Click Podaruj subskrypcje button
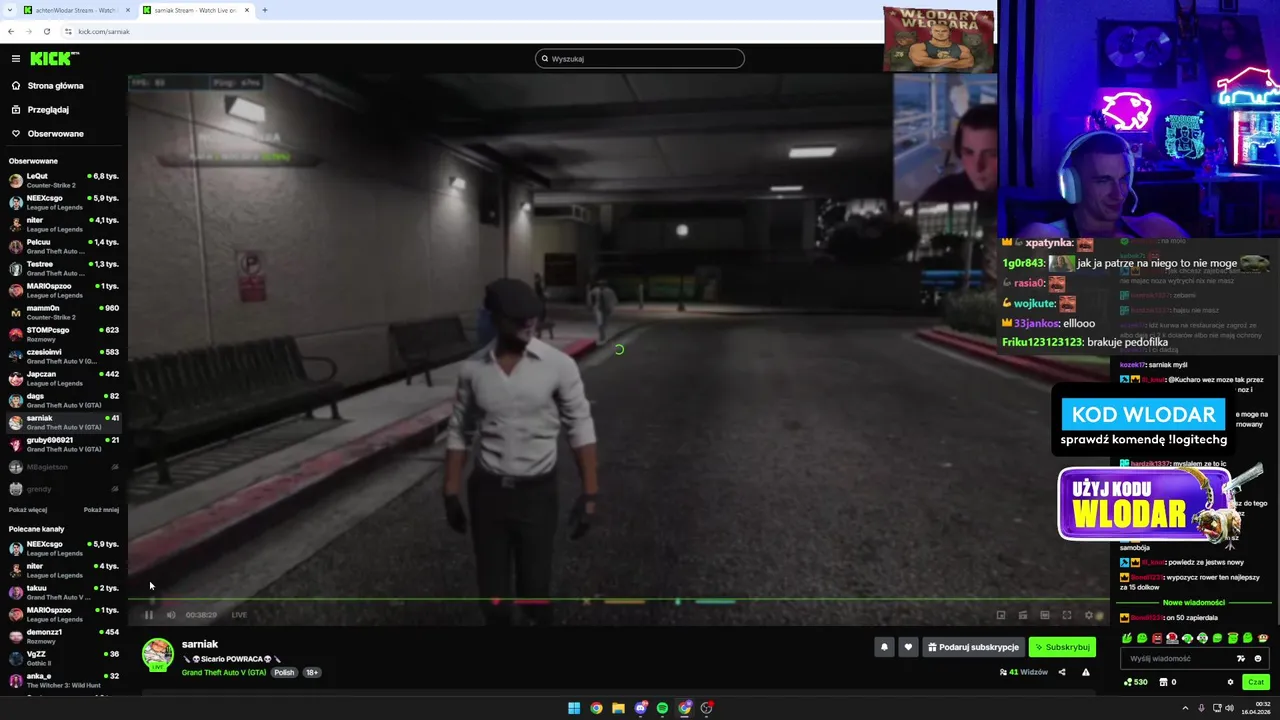 click(x=973, y=647)
